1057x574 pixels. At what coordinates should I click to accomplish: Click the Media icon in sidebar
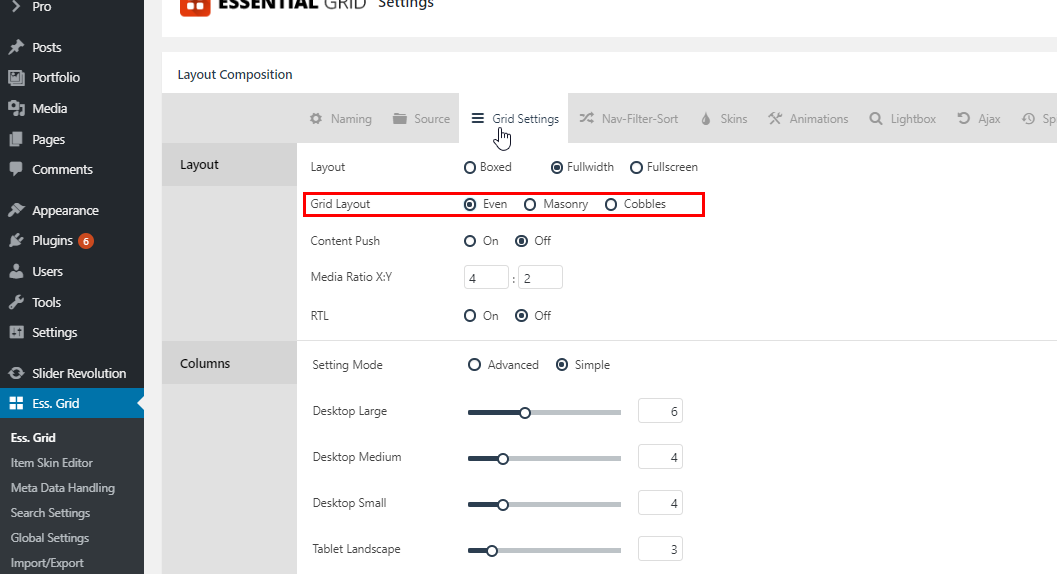tap(16, 108)
